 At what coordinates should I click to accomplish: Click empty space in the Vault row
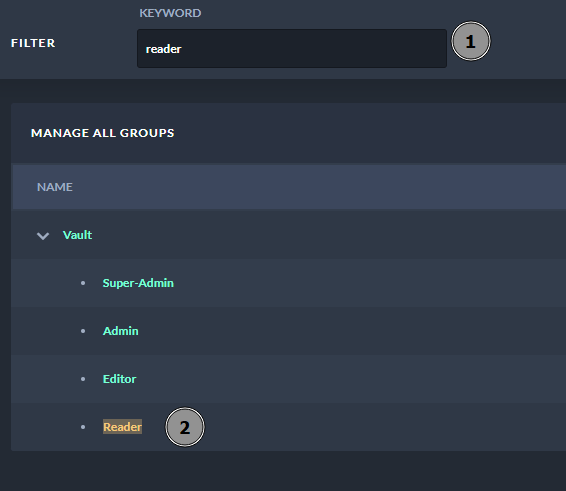(x=325, y=235)
